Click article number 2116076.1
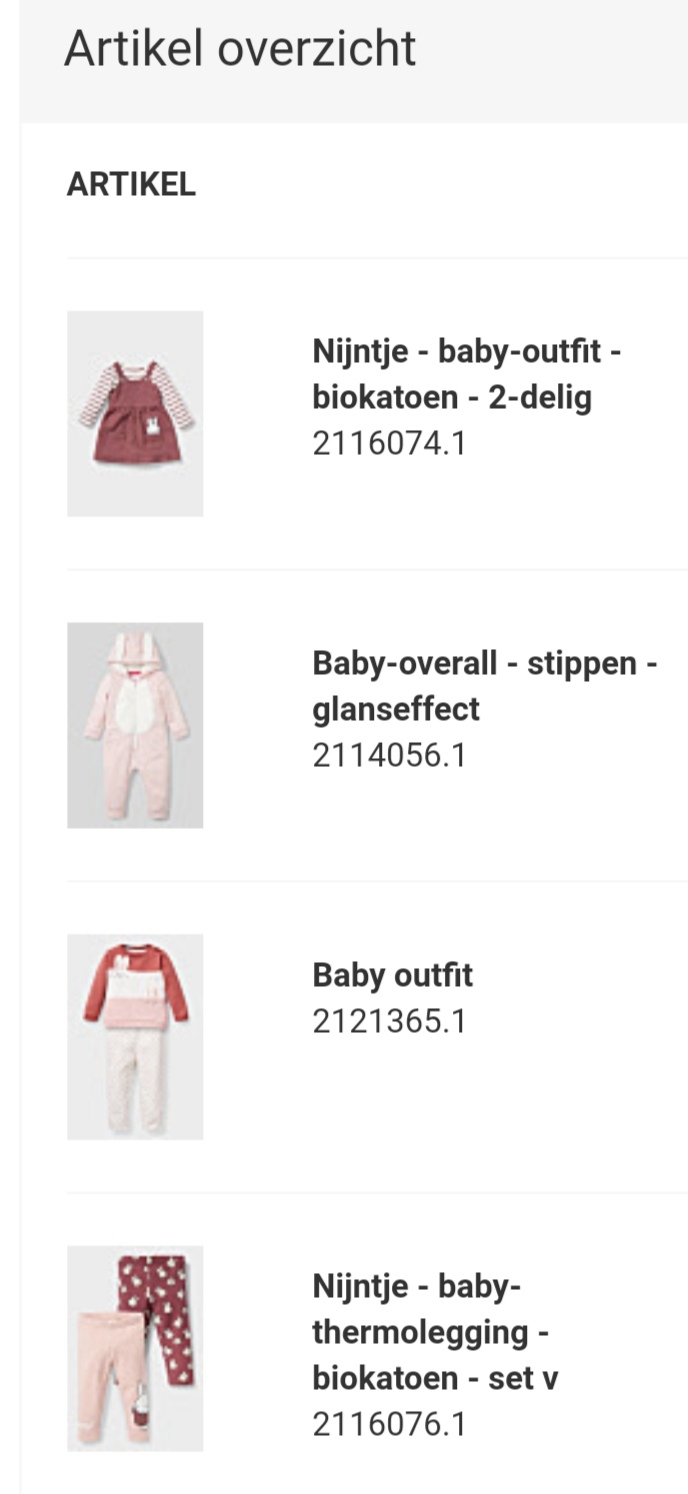 [389, 1424]
